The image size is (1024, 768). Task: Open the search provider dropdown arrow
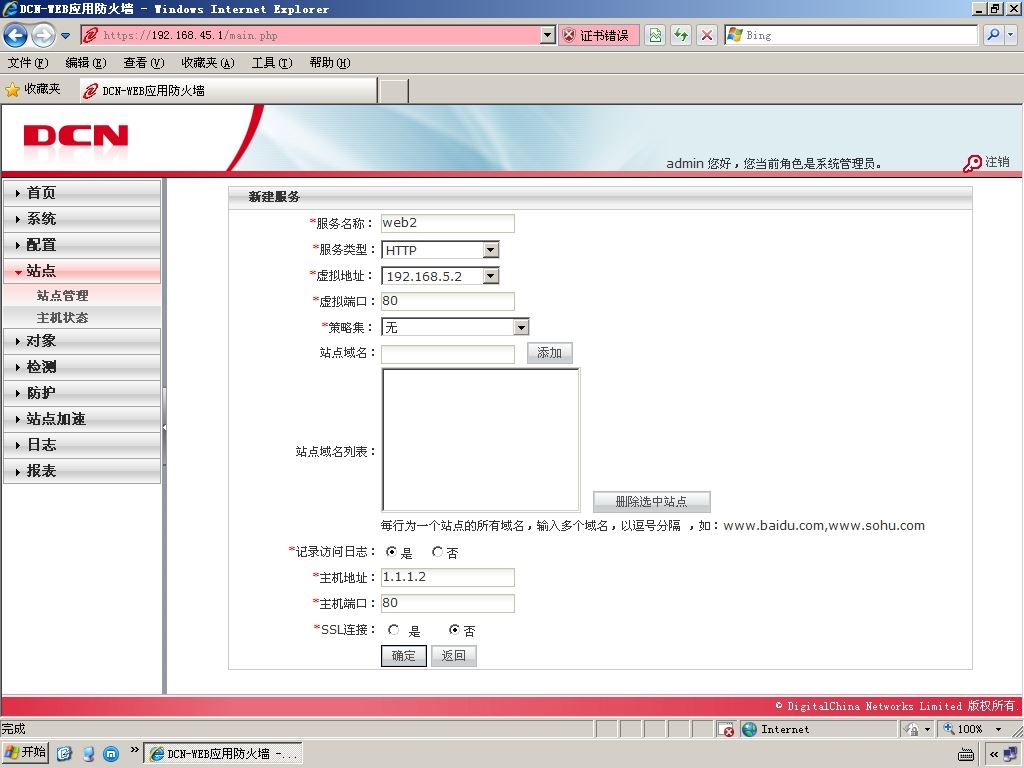(1010, 35)
